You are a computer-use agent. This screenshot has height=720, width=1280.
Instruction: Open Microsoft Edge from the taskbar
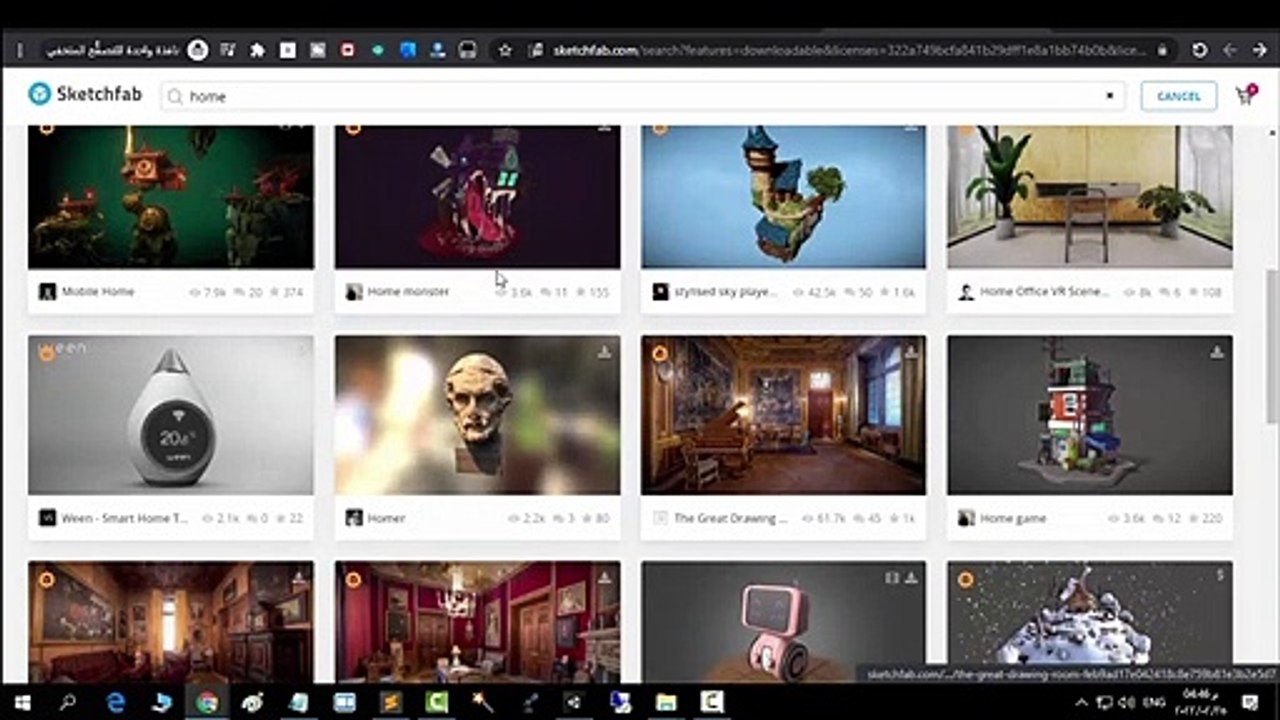coord(116,702)
